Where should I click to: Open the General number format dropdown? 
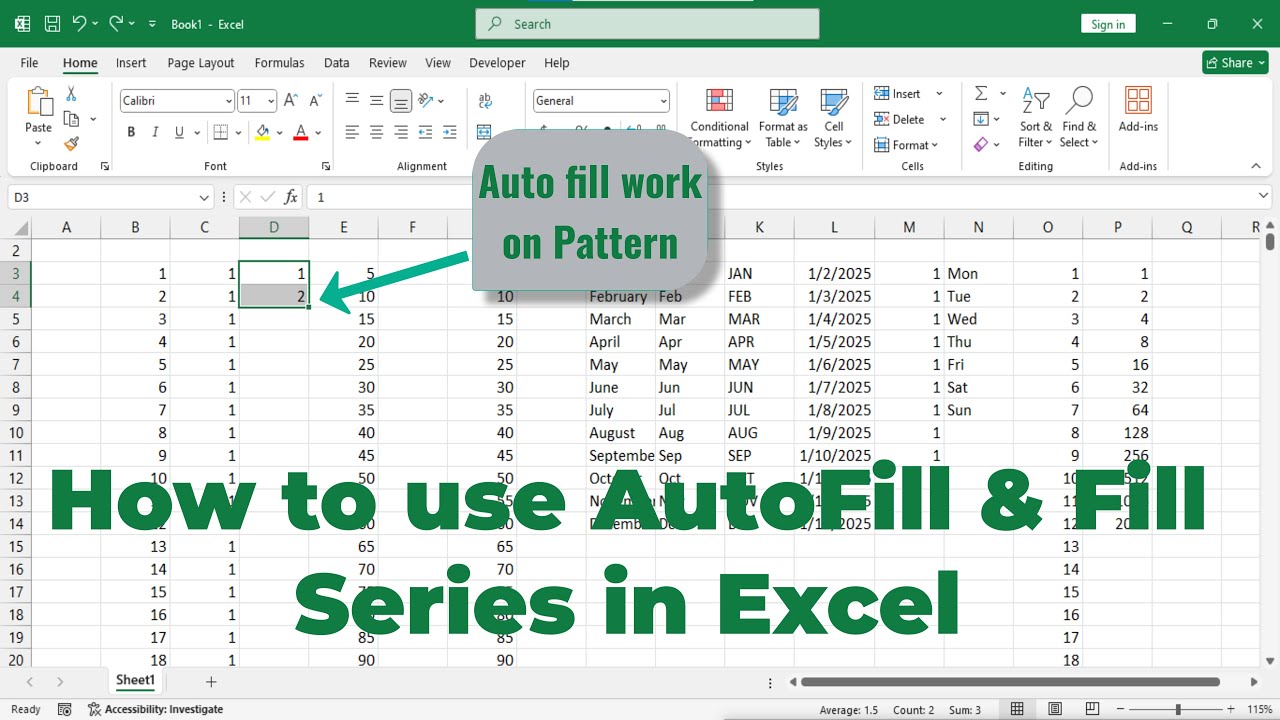point(663,100)
